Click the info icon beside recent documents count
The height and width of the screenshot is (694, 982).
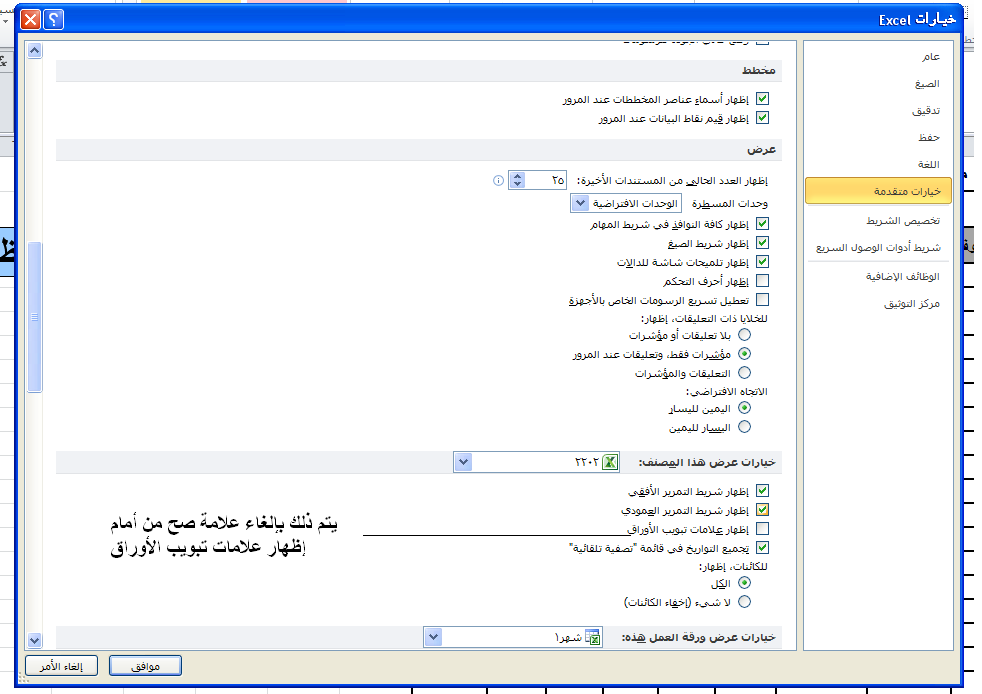(499, 180)
